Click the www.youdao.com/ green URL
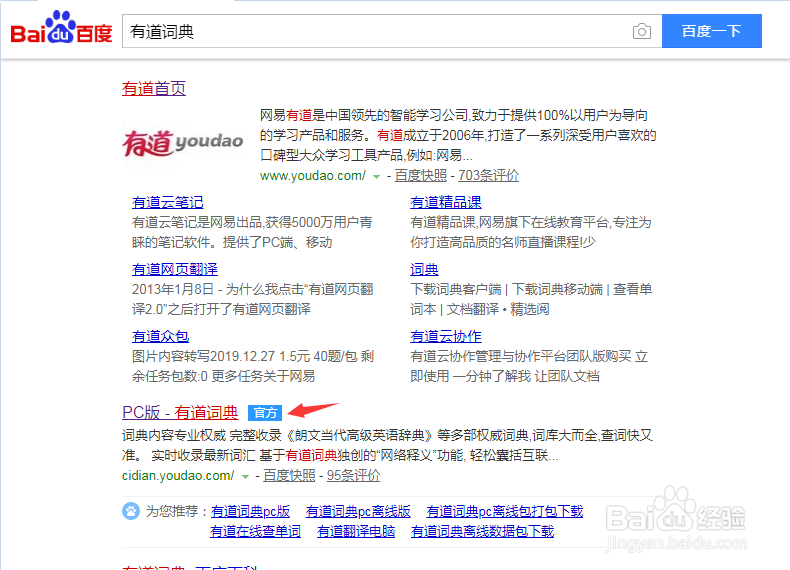Image resolution: width=790 pixels, height=570 pixels. [x=313, y=175]
